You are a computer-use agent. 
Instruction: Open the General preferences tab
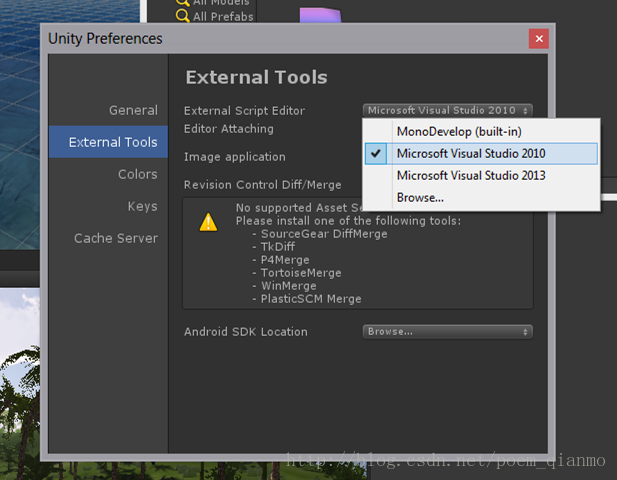point(133,110)
